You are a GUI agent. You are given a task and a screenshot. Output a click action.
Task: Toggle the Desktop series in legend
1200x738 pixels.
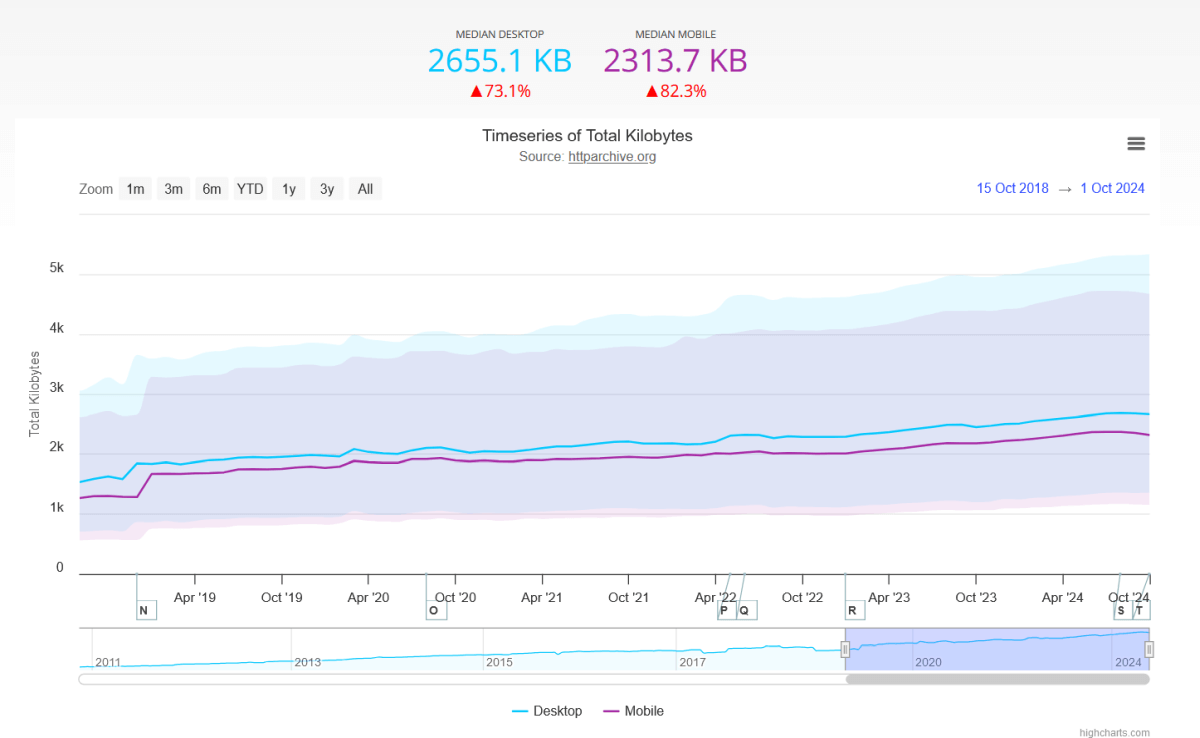tap(547, 711)
